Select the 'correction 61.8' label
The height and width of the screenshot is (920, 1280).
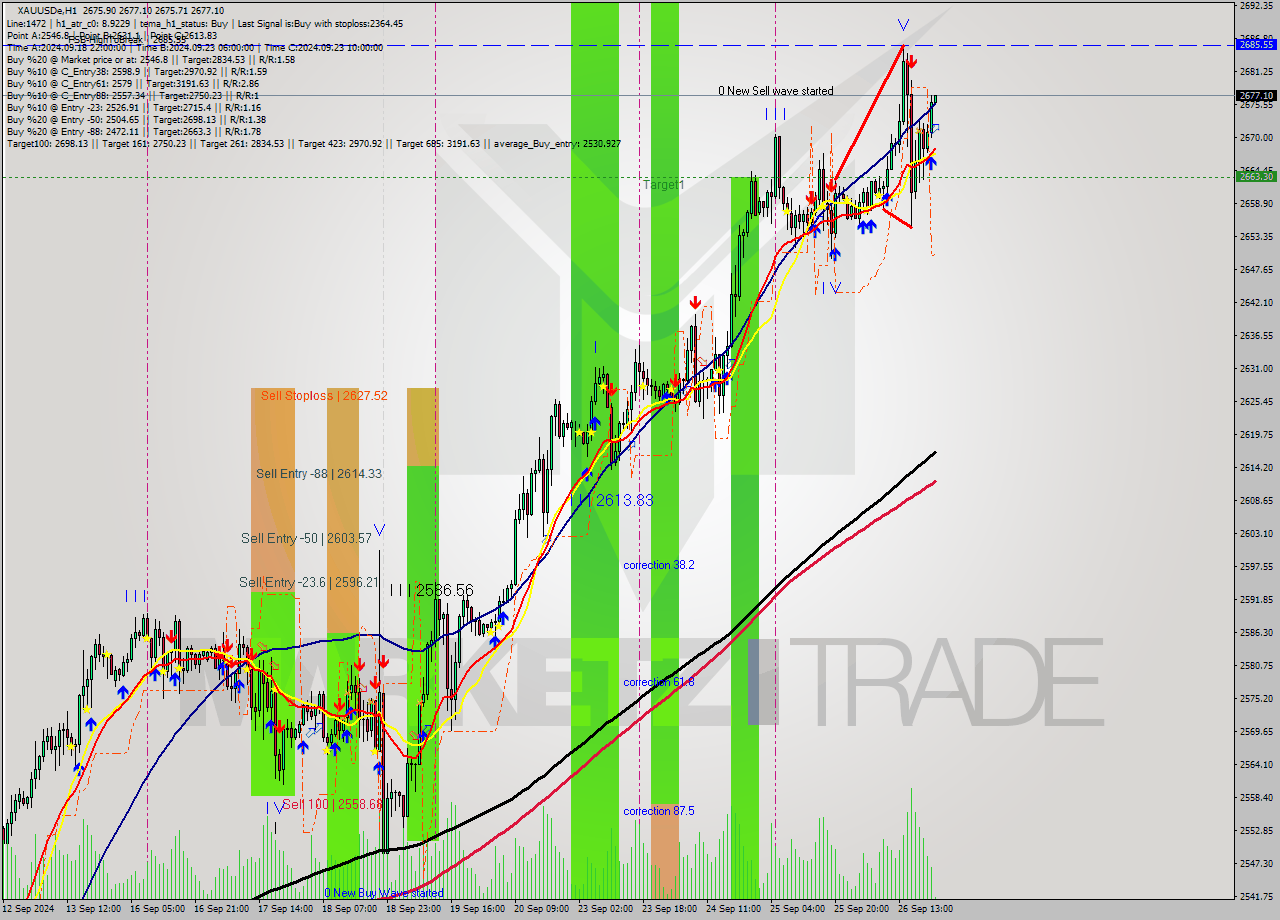pos(659,682)
